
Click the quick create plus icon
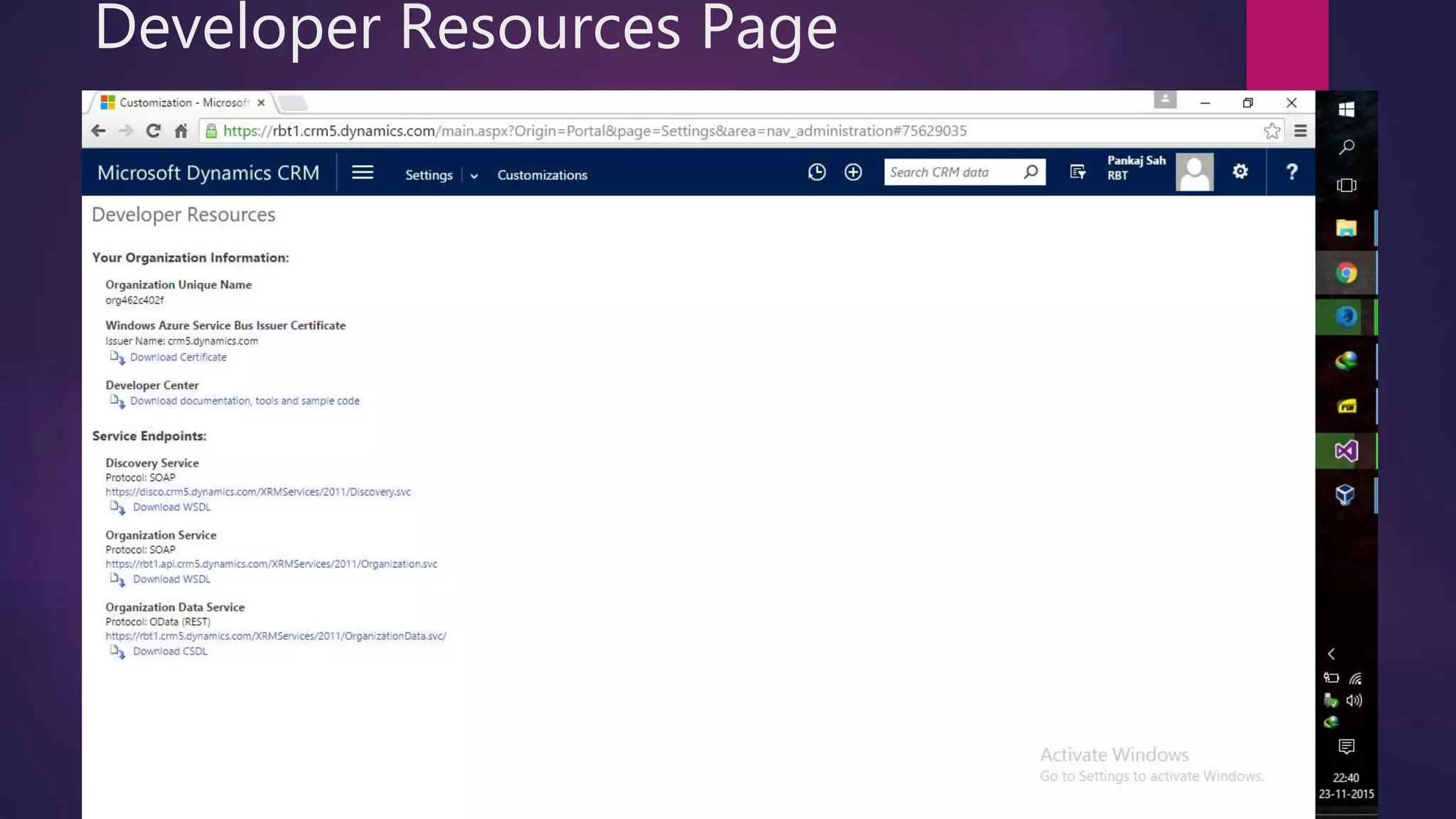coord(853,172)
